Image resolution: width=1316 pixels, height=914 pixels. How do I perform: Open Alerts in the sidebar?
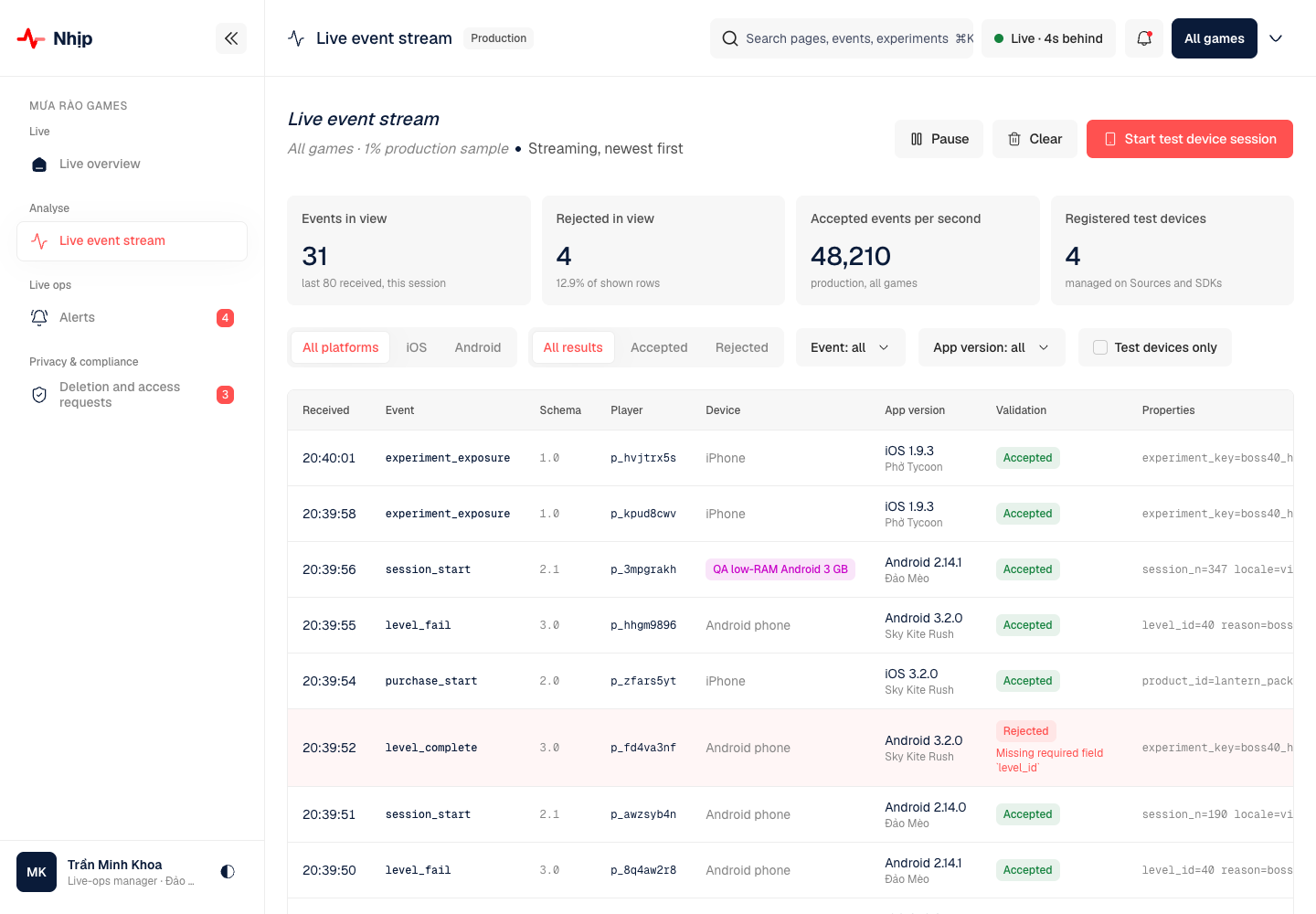(132, 318)
